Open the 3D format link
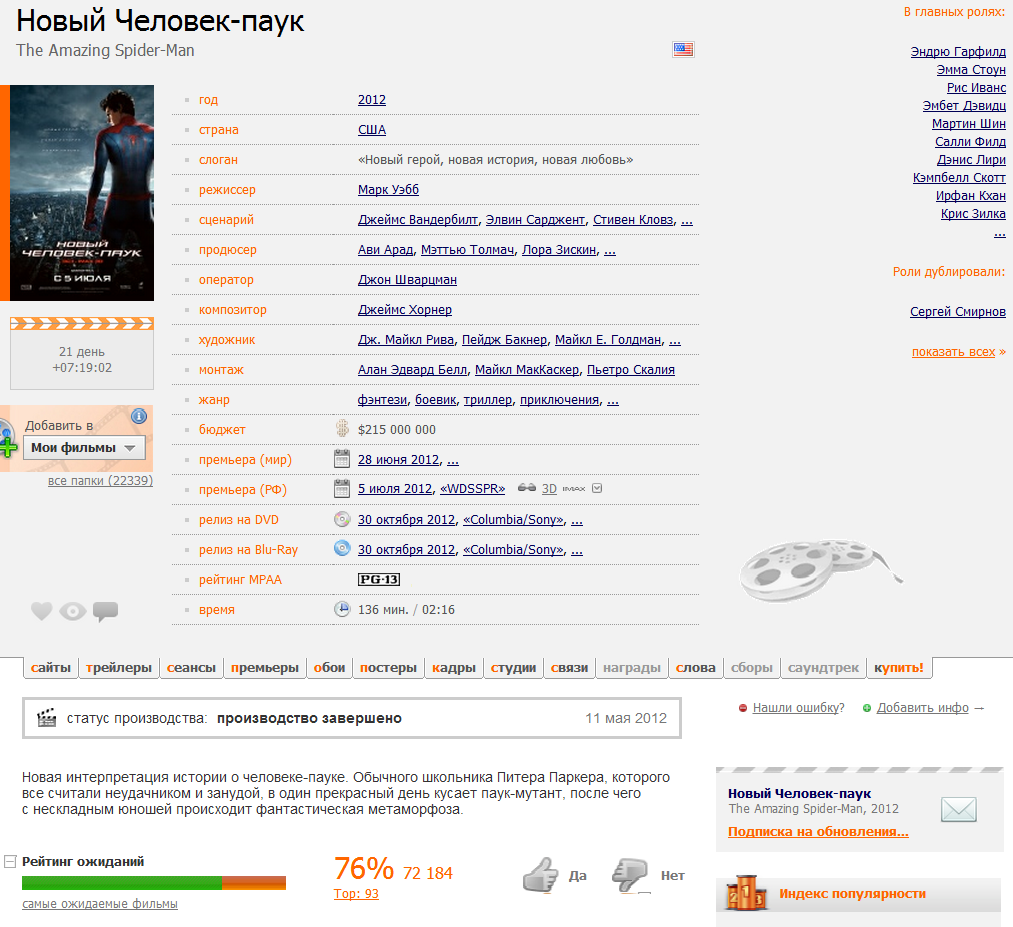The image size is (1013, 927). (549, 489)
